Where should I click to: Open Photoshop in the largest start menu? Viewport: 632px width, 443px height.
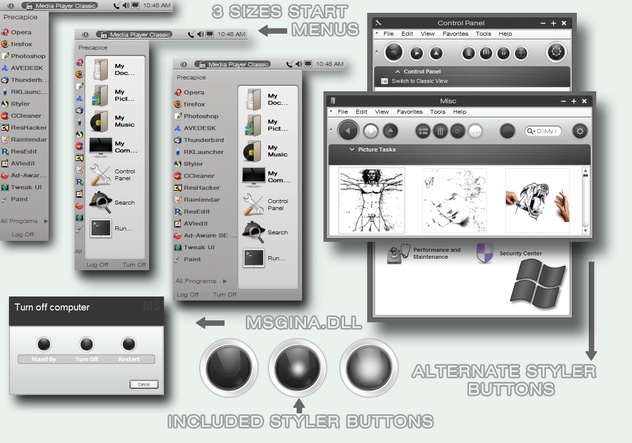tap(197, 116)
